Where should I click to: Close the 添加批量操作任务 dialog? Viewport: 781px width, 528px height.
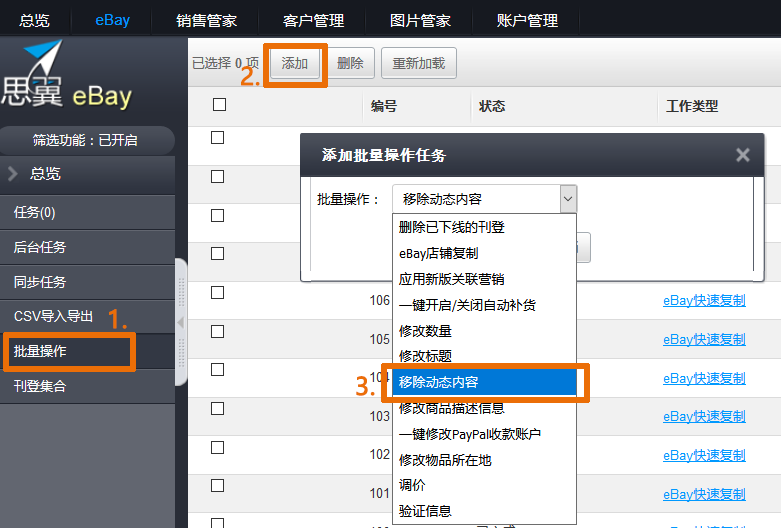point(743,155)
